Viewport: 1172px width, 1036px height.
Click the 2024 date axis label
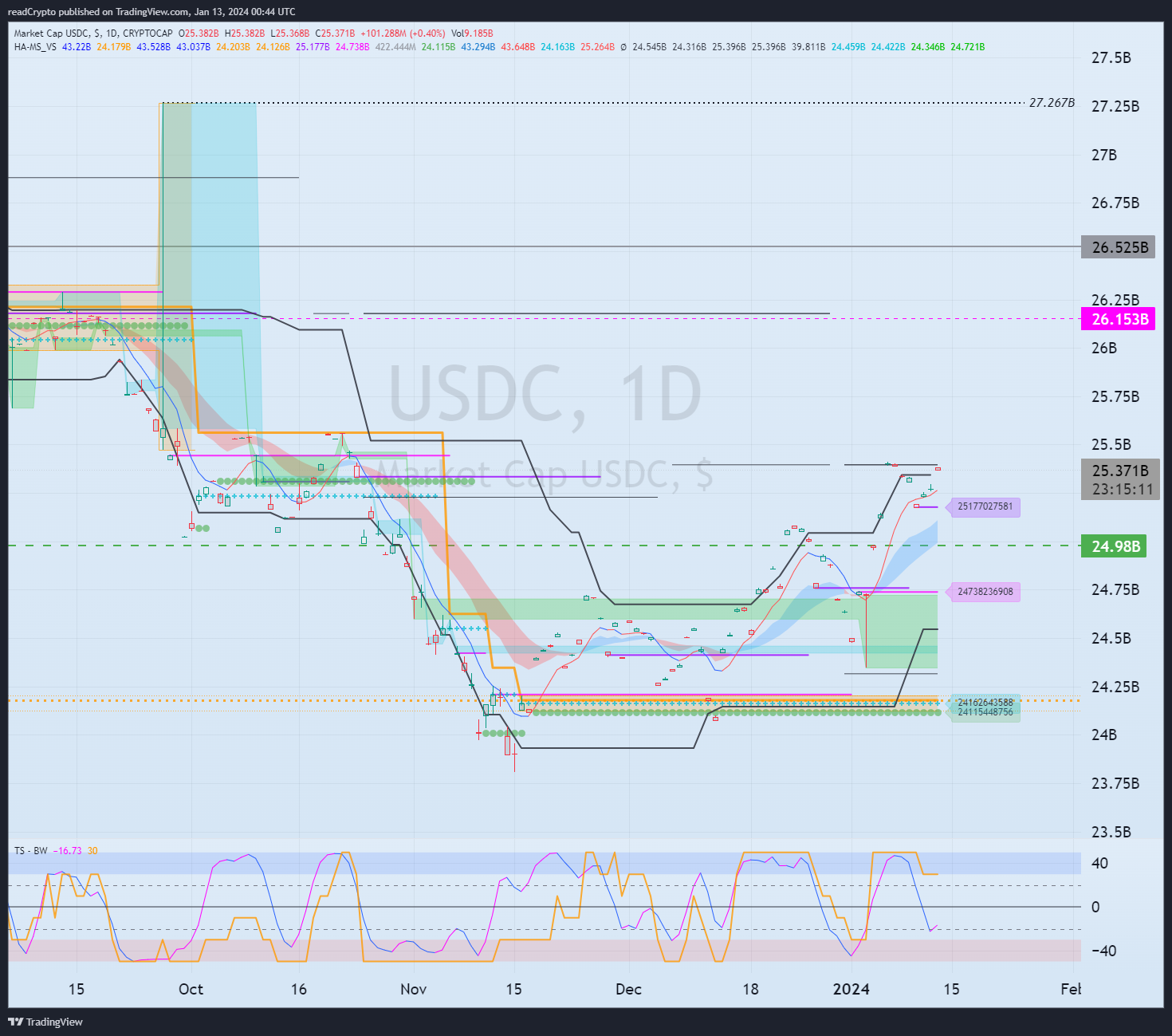click(x=851, y=990)
